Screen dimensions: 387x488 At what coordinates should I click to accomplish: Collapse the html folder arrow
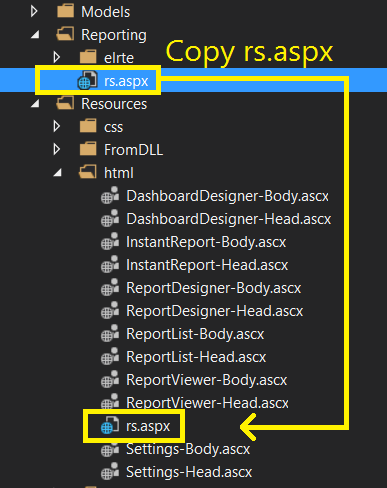pos(58,173)
